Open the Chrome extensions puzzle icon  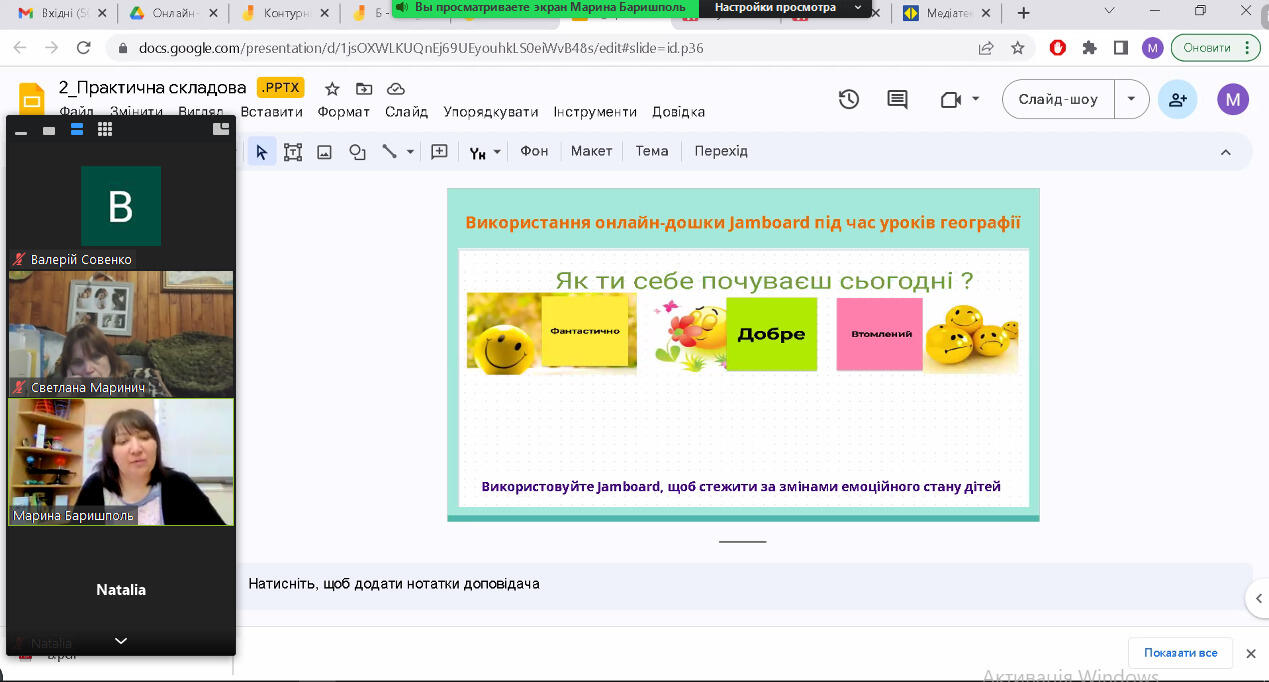click(x=1090, y=47)
